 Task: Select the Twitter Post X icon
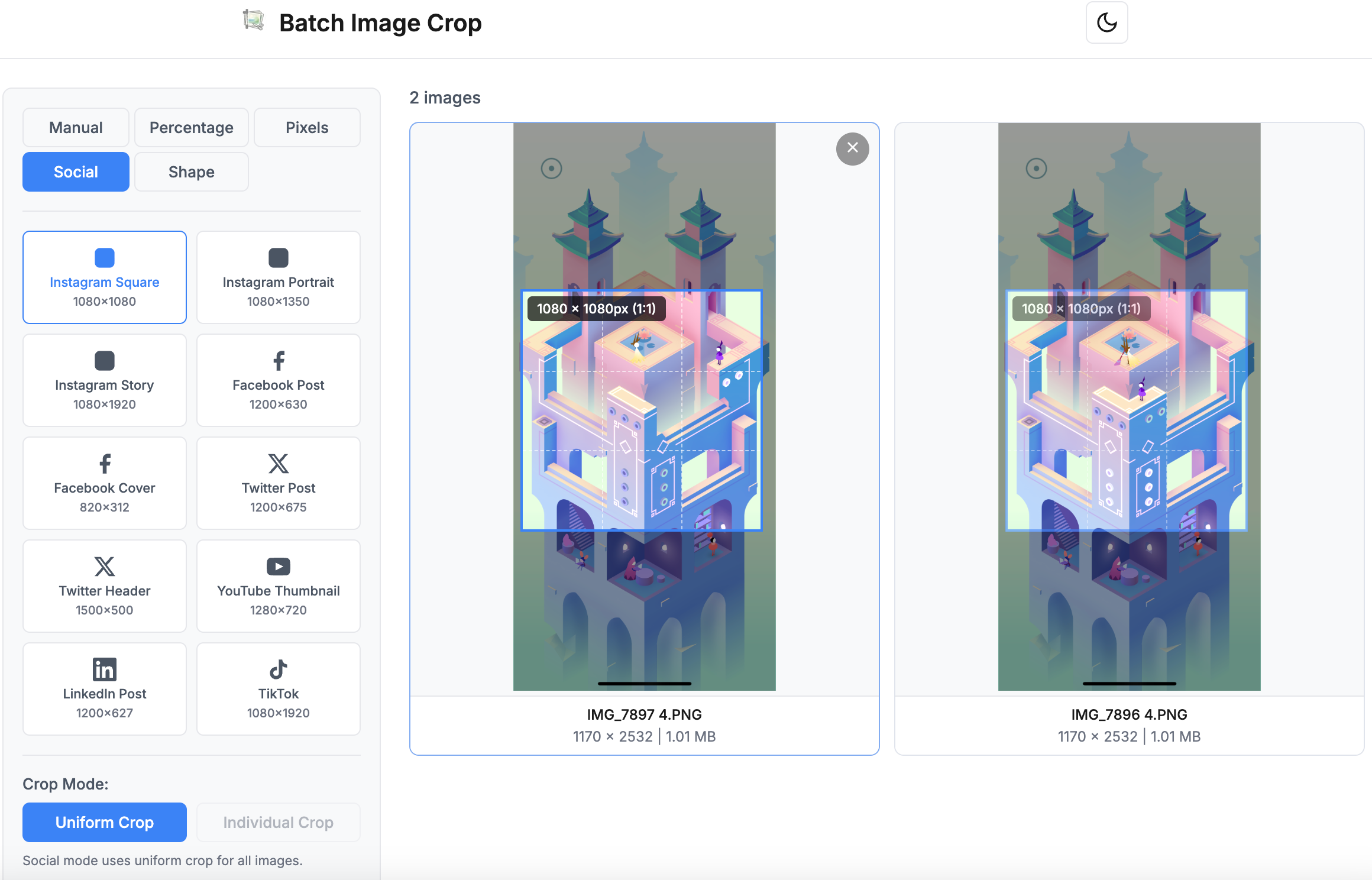click(278, 463)
